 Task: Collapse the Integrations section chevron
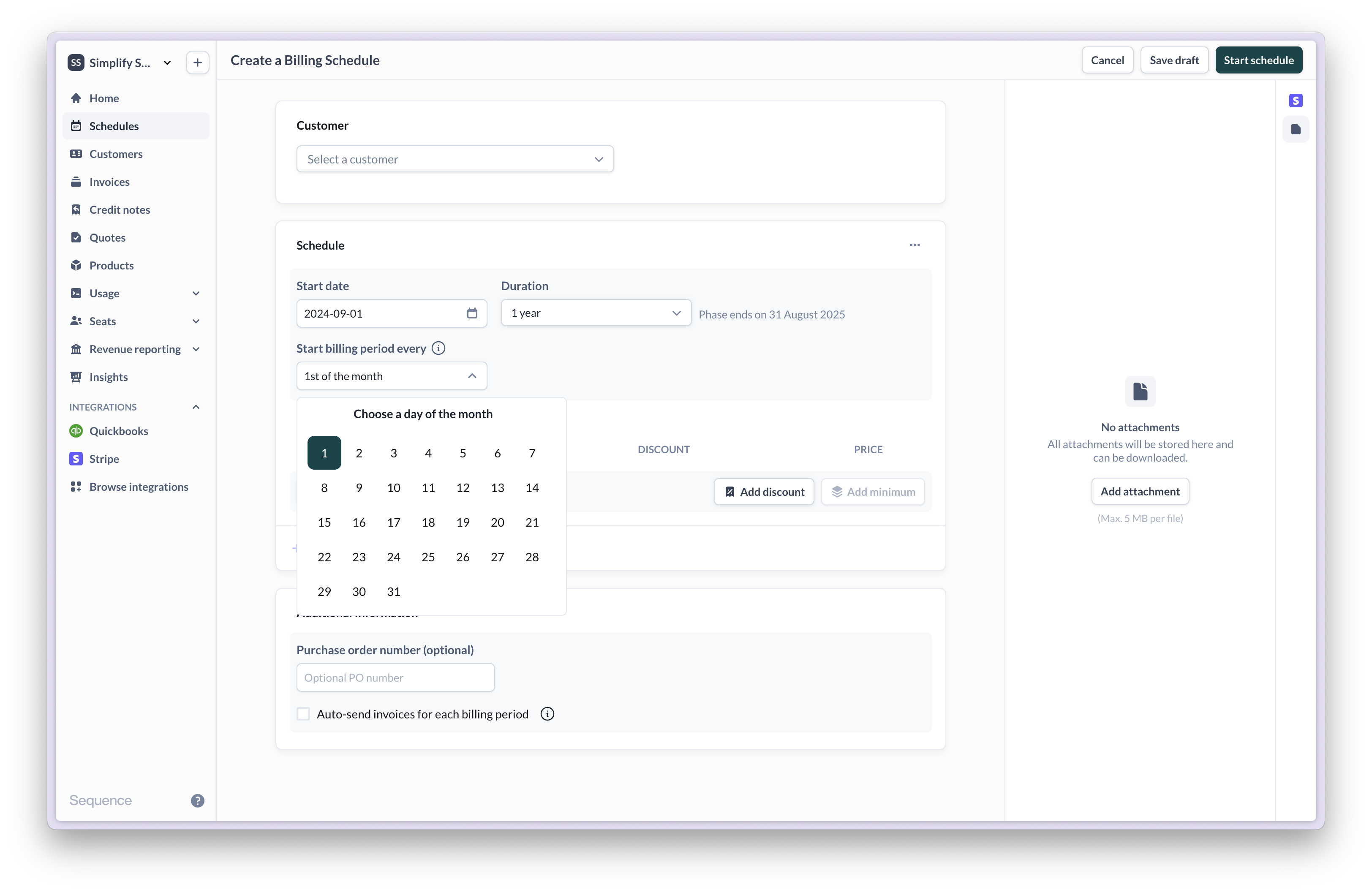coord(196,407)
